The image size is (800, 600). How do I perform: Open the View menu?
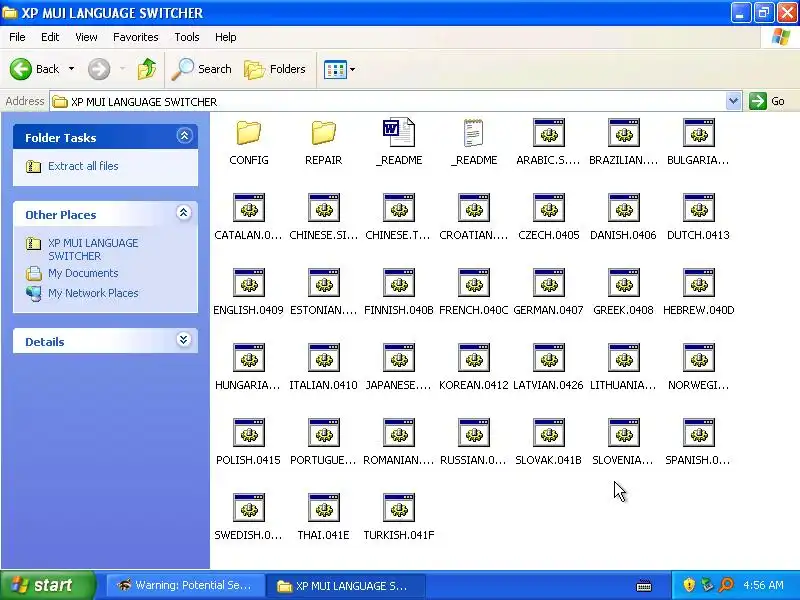point(86,37)
